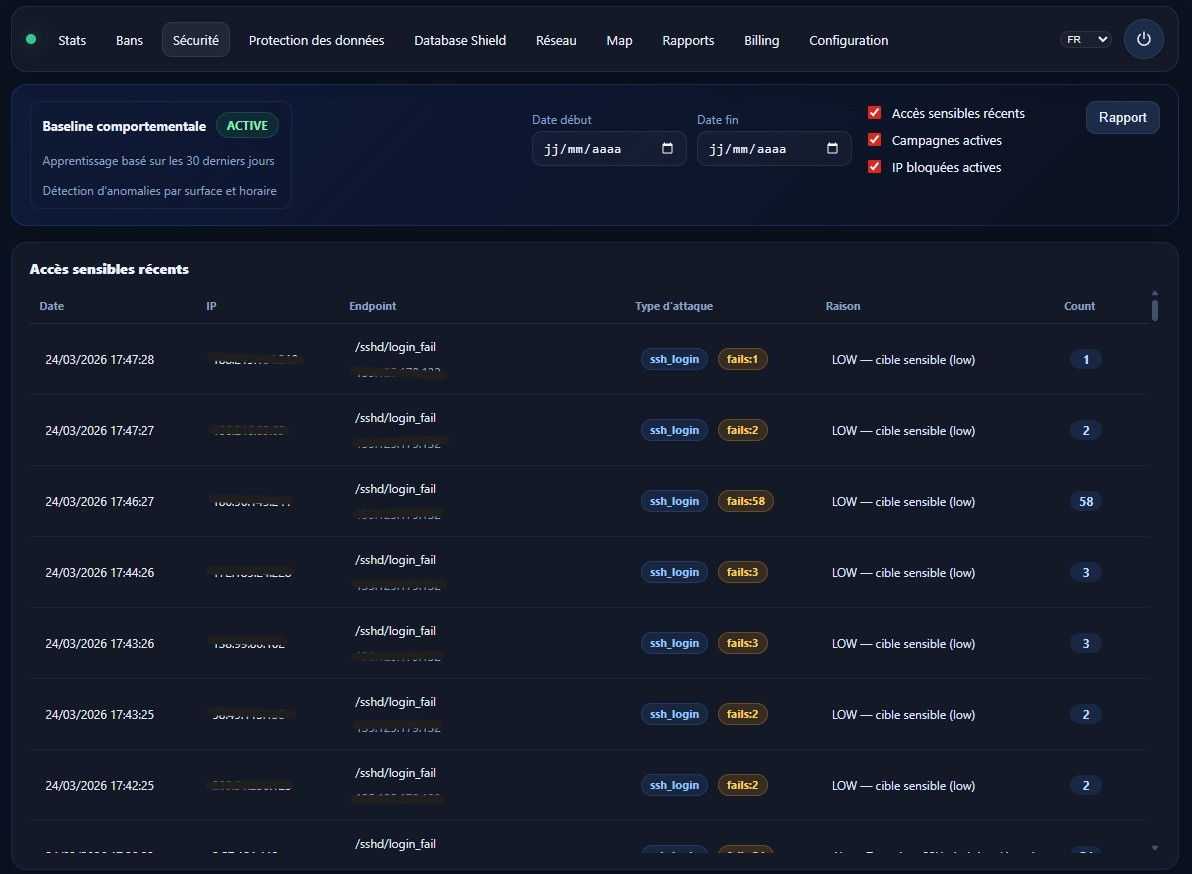Click the Date début input field

point(595,149)
